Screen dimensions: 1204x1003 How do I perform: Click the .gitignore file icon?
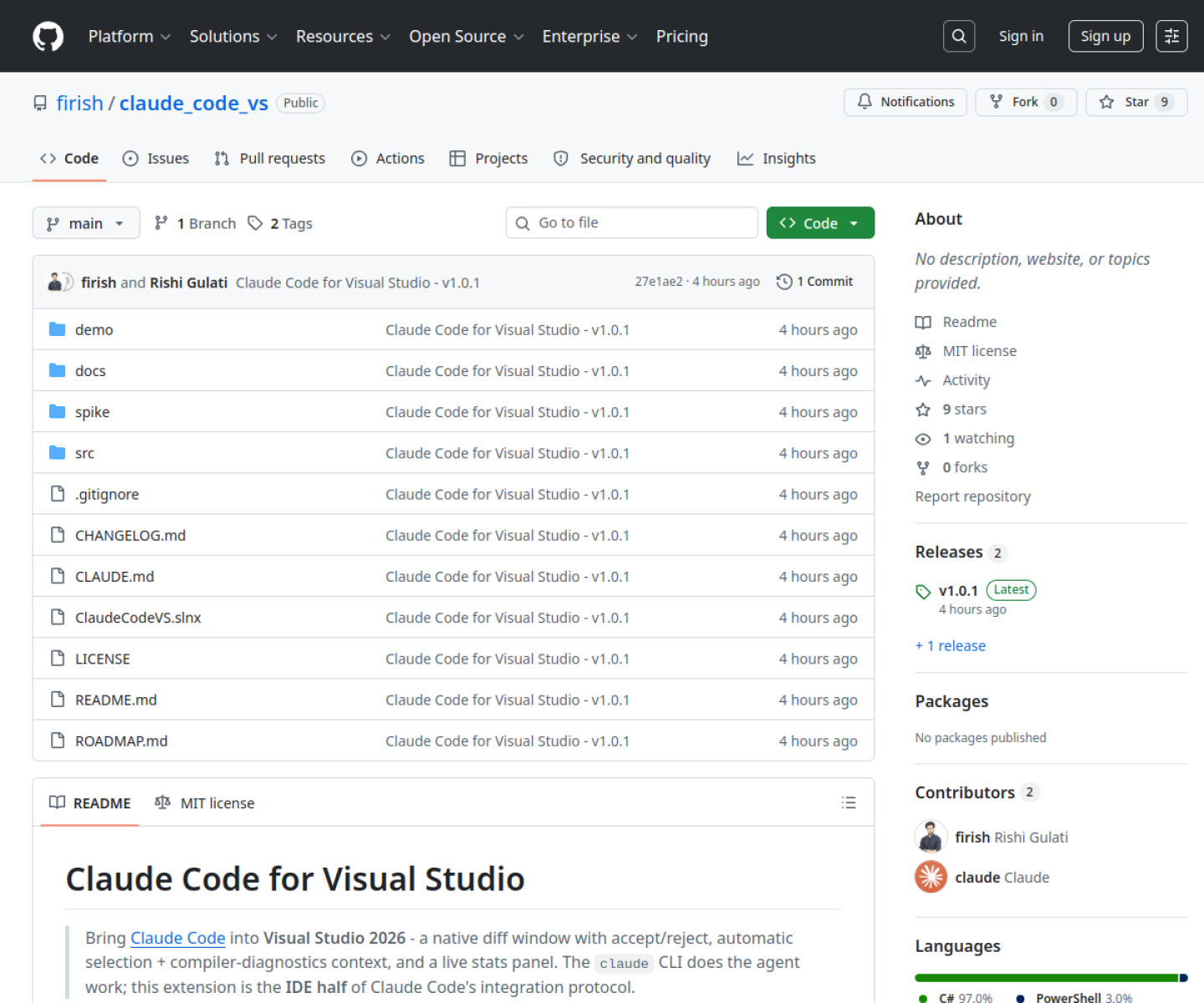[x=58, y=494]
